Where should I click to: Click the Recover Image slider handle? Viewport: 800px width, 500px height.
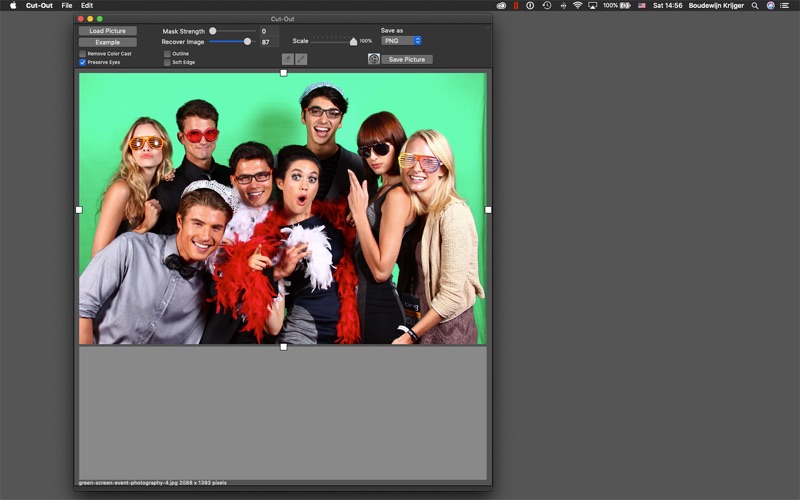pos(247,41)
